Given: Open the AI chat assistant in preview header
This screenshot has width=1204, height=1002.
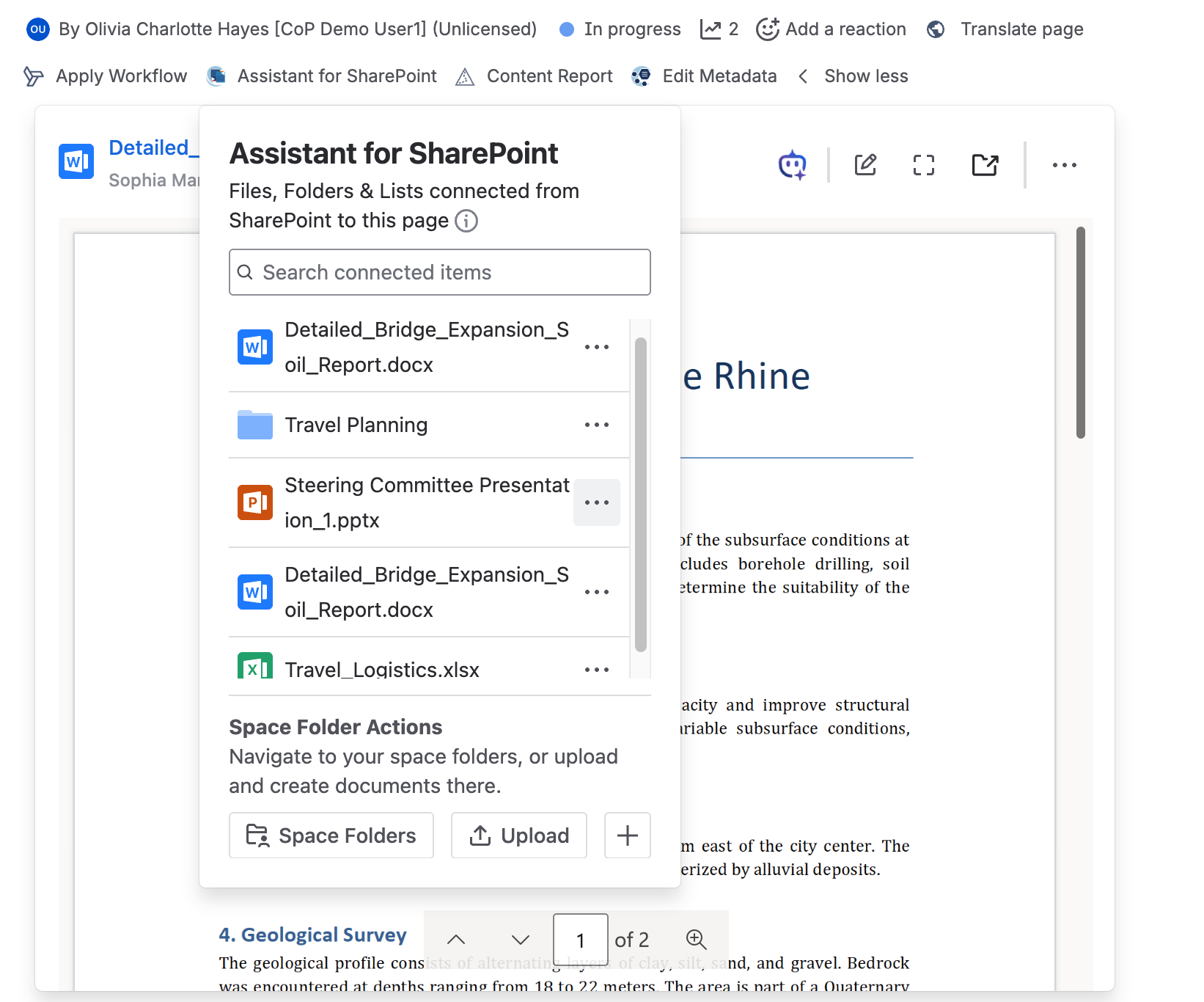Looking at the screenshot, I should tap(792, 165).
